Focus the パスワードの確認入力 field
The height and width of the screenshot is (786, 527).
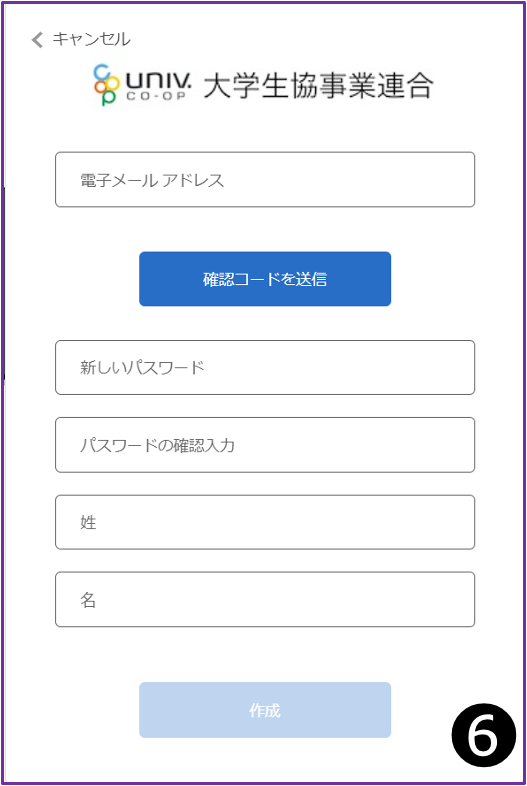point(265,445)
